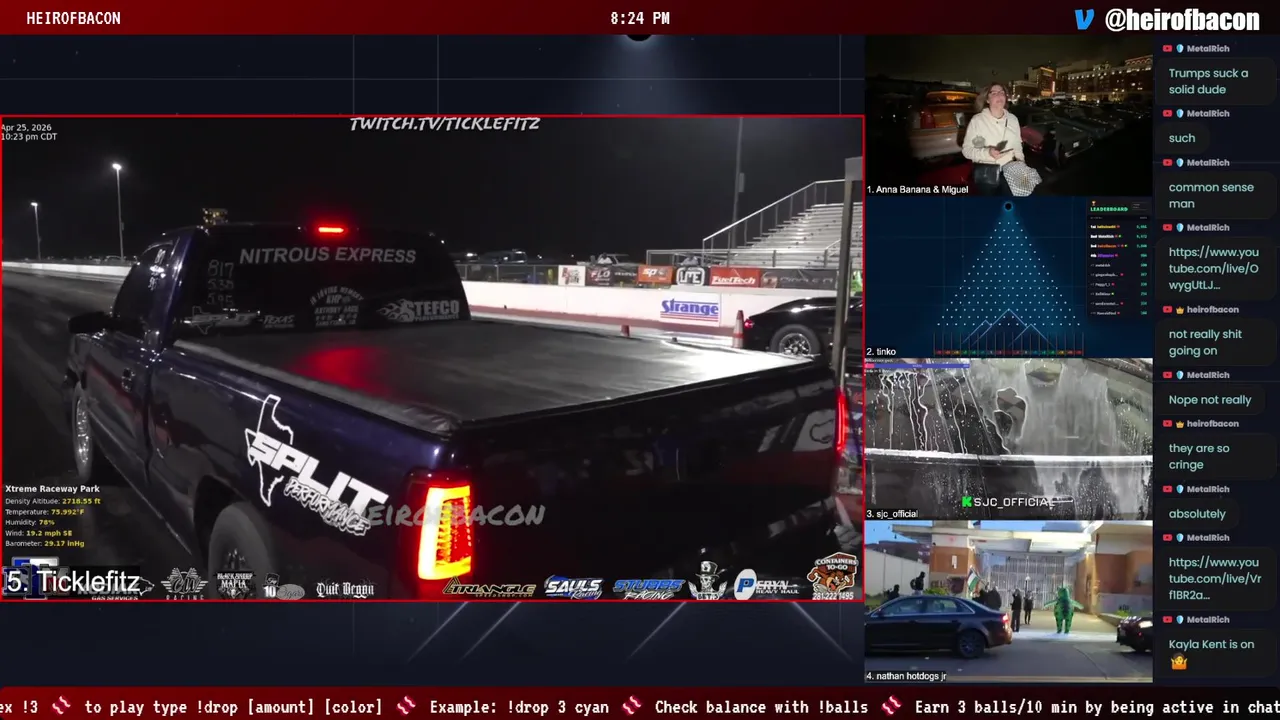Open the sjc_official stream panel
The width and height of the screenshot is (1280, 720).
click(1008, 439)
